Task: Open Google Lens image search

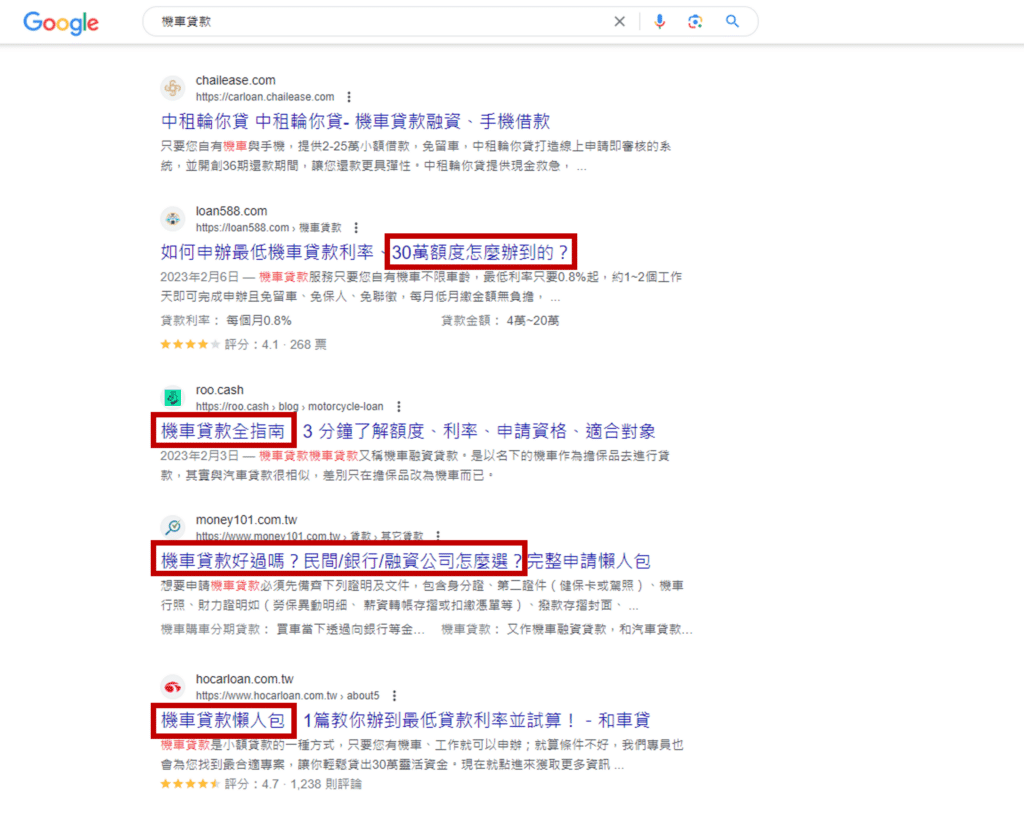Action: click(695, 22)
